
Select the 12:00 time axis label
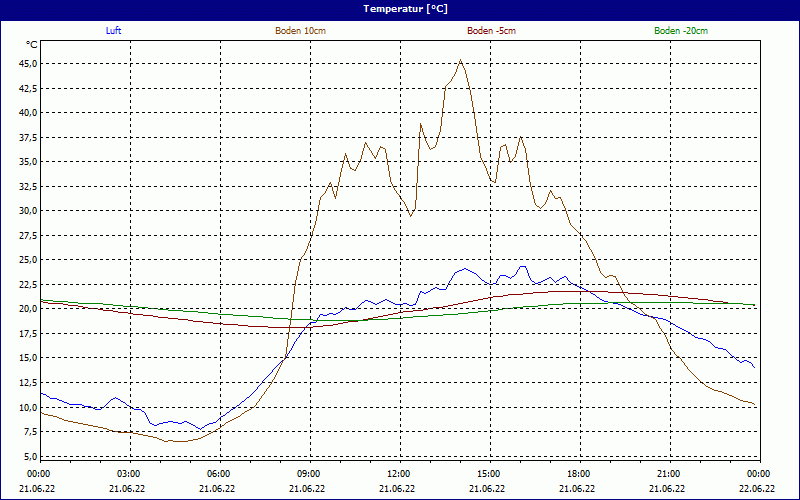(399, 474)
